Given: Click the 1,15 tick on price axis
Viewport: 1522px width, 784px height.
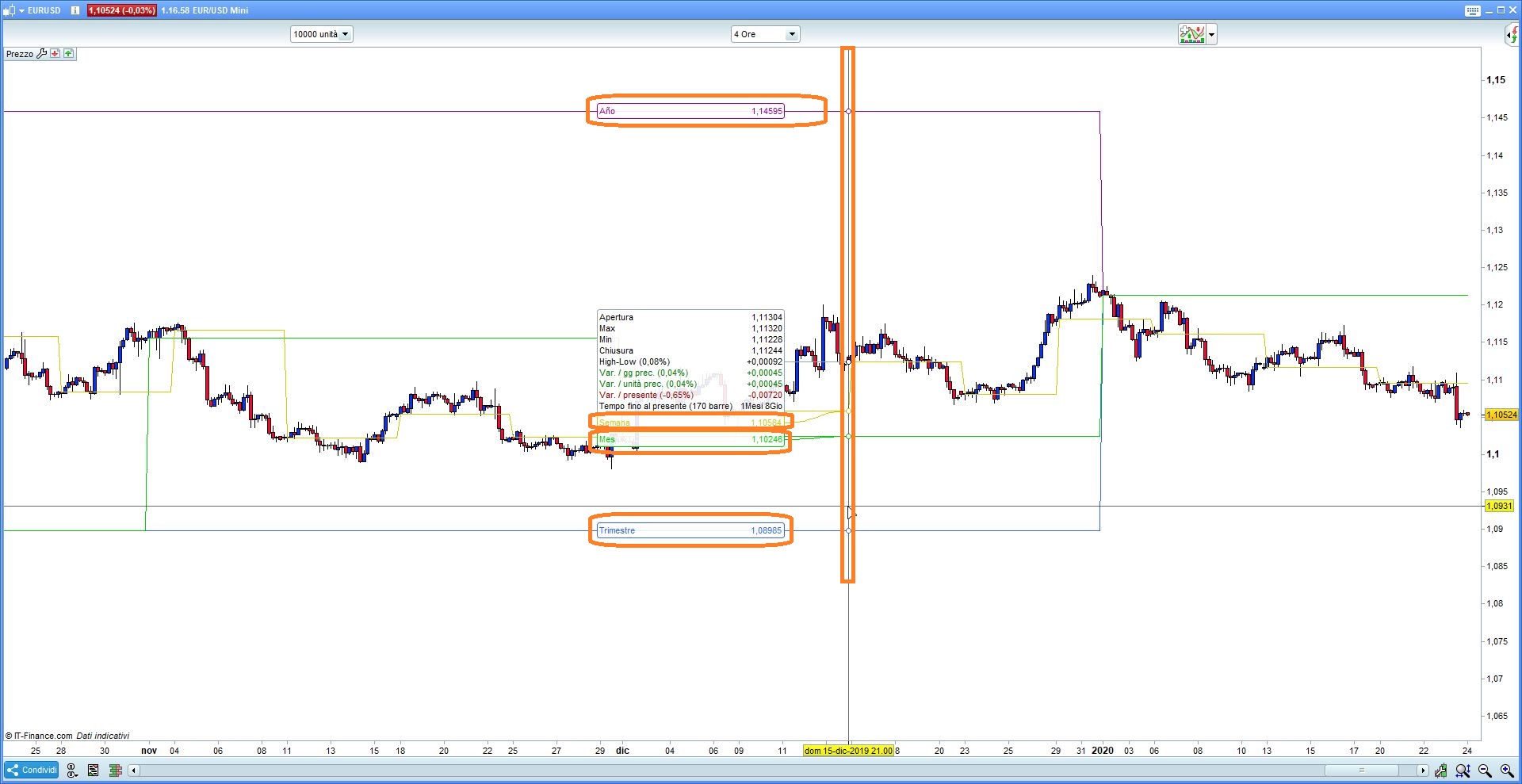Looking at the screenshot, I should coord(1496,80).
